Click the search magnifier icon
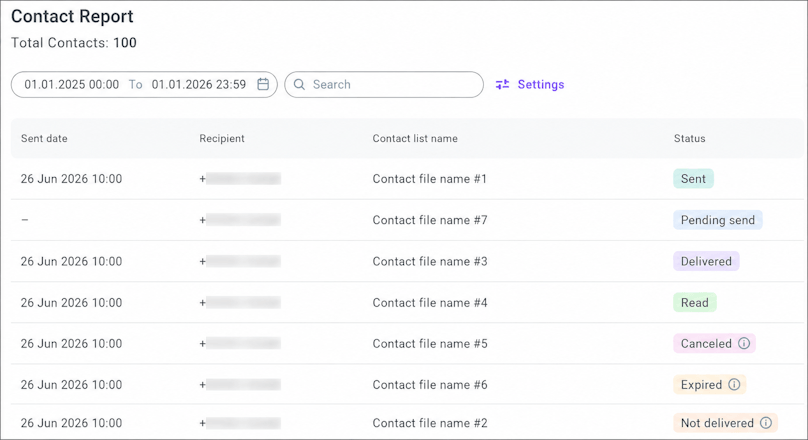The width and height of the screenshot is (808, 440). 299,84
